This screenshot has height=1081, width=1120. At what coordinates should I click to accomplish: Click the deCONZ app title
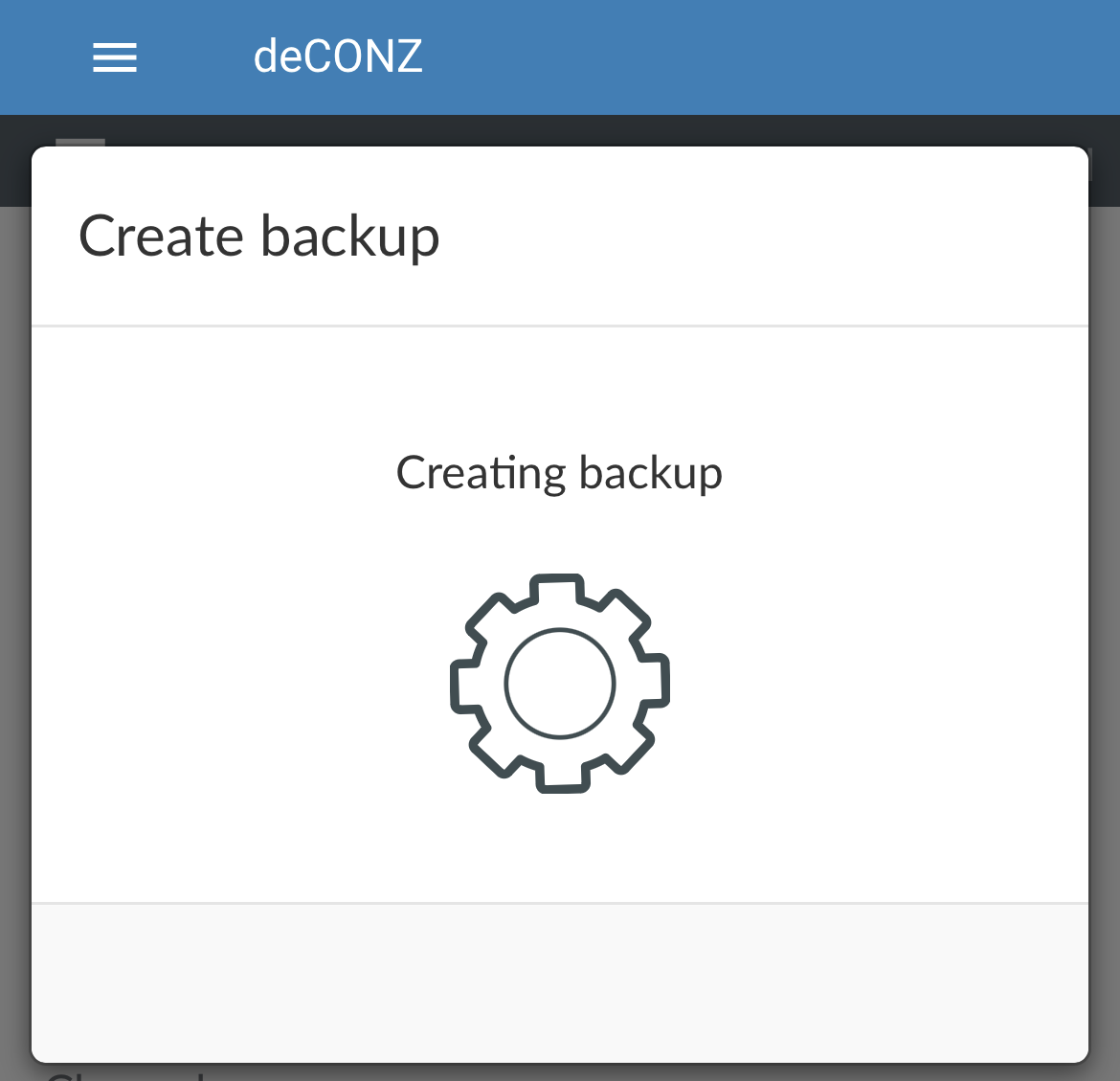tap(338, 57)
